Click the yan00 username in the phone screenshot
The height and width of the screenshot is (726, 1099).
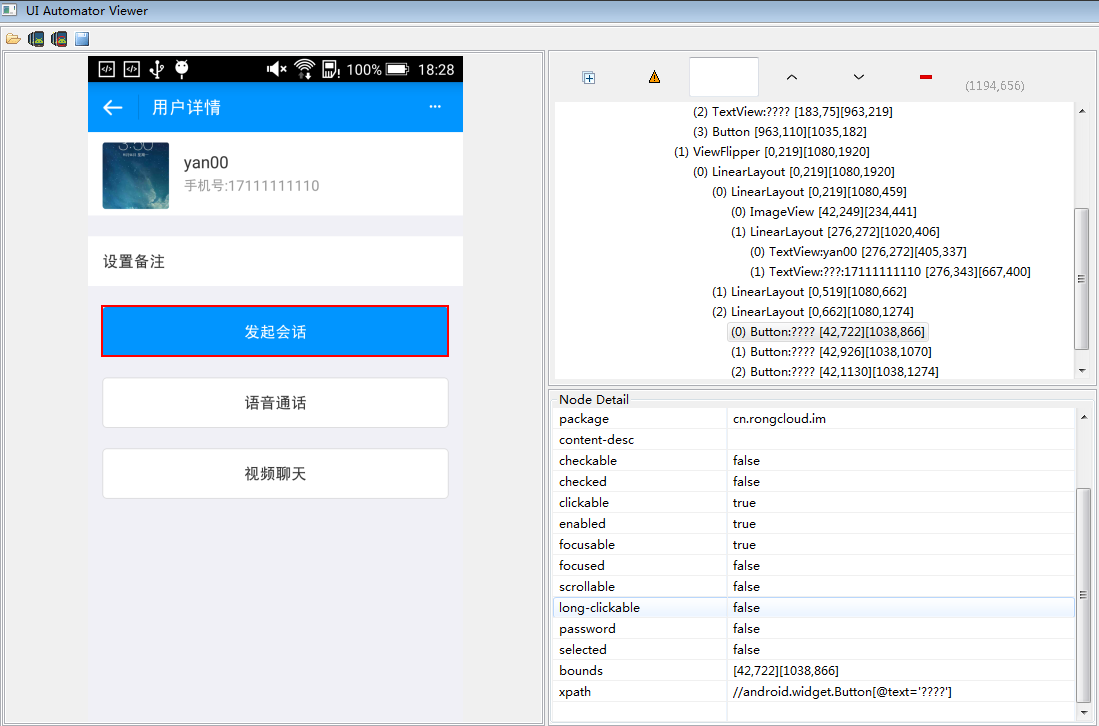click(x=206, y=163)
